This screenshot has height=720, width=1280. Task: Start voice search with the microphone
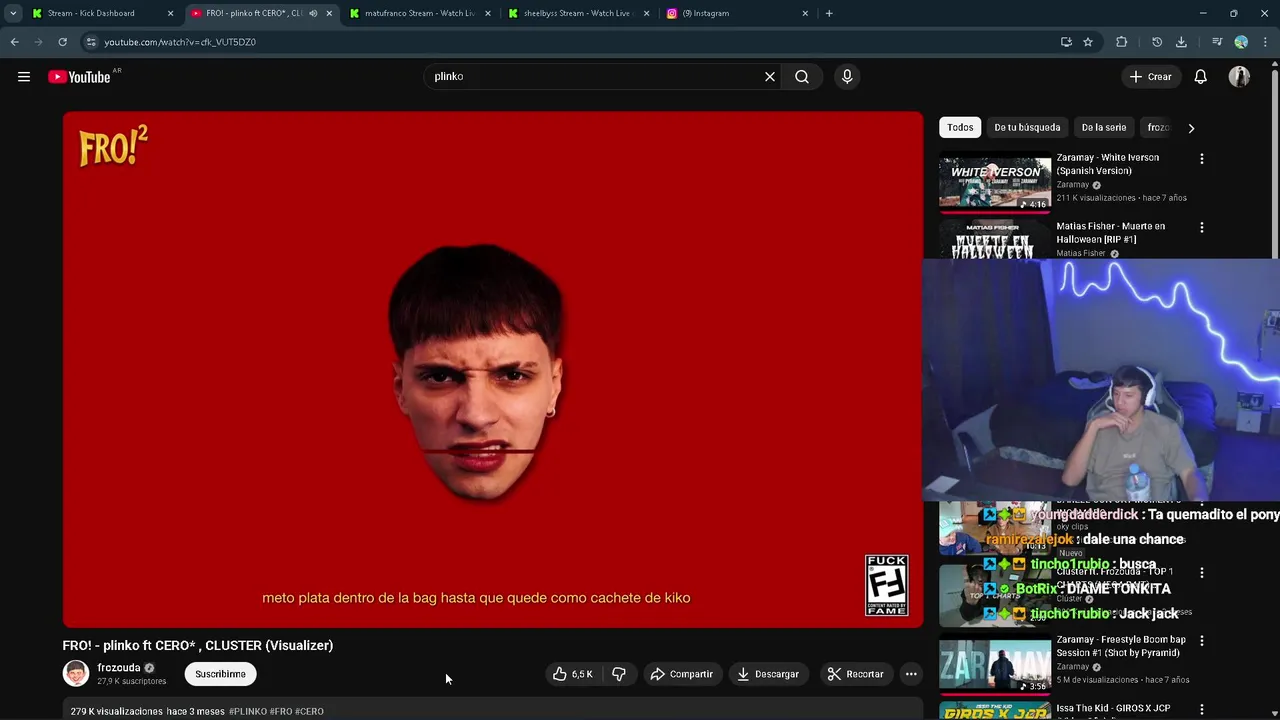pyautogui.click(x=847, y=76)
